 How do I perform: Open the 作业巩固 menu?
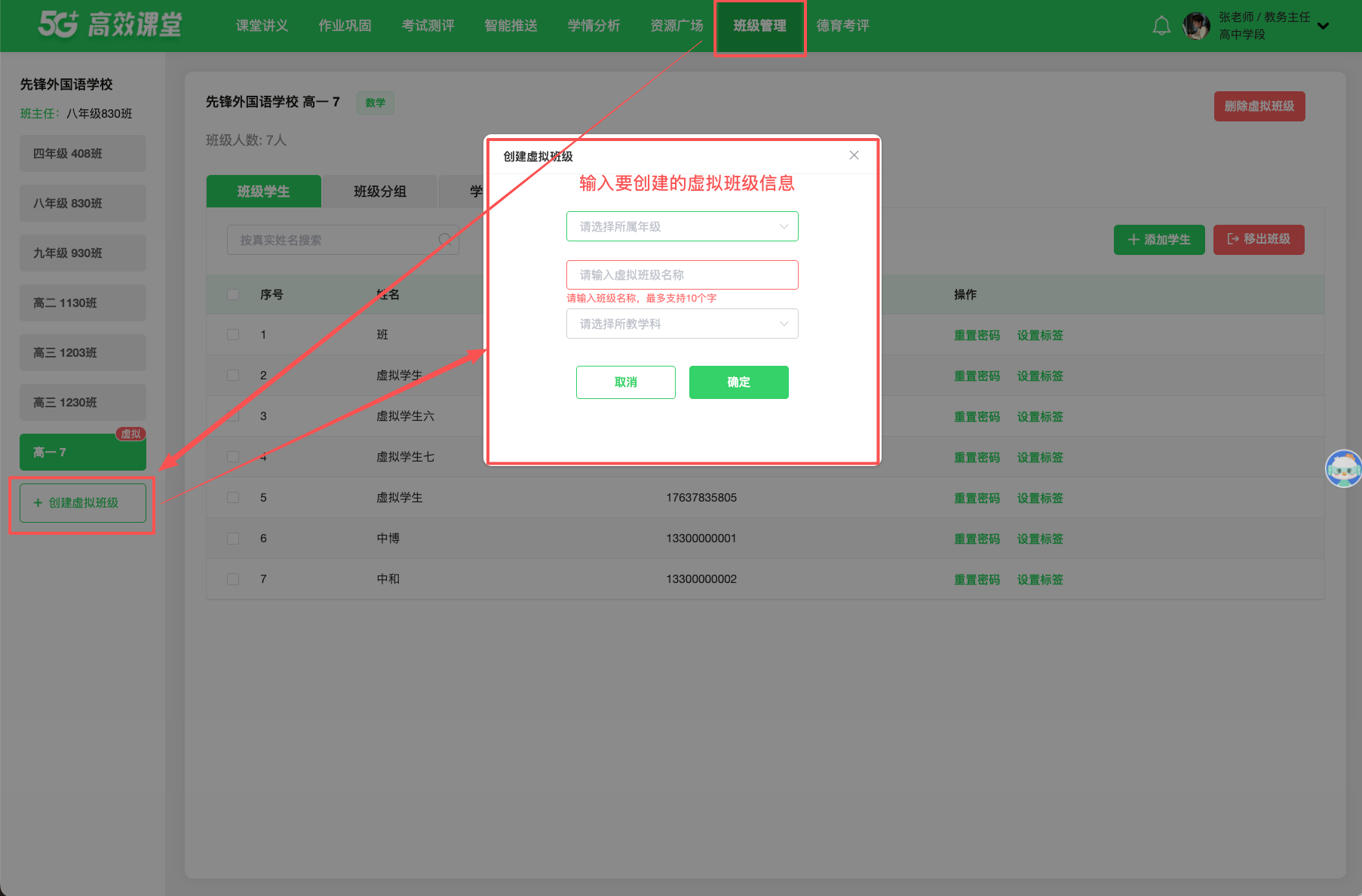[x=345, y=26]
